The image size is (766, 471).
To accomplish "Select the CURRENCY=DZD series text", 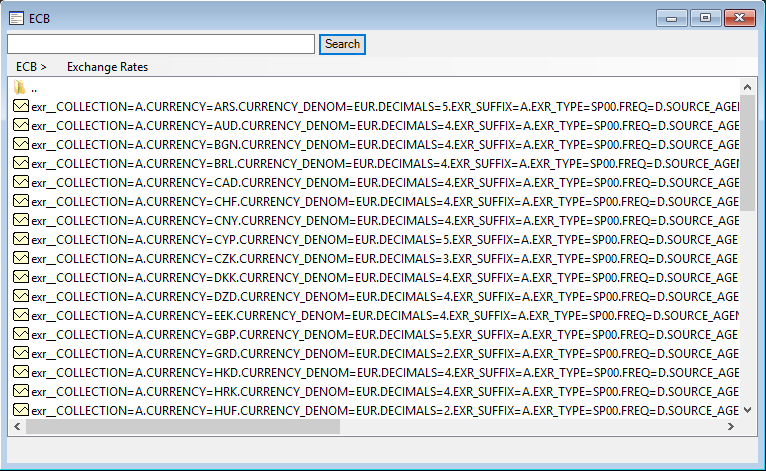I will 385,297.
